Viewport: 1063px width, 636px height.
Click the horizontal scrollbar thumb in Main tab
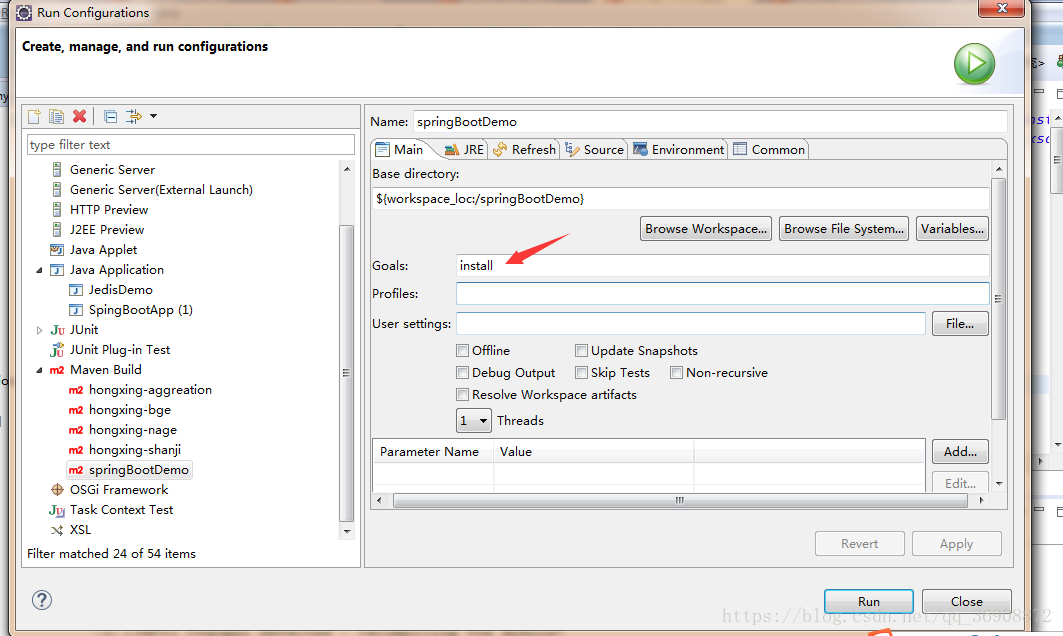(x=680, y=500)
